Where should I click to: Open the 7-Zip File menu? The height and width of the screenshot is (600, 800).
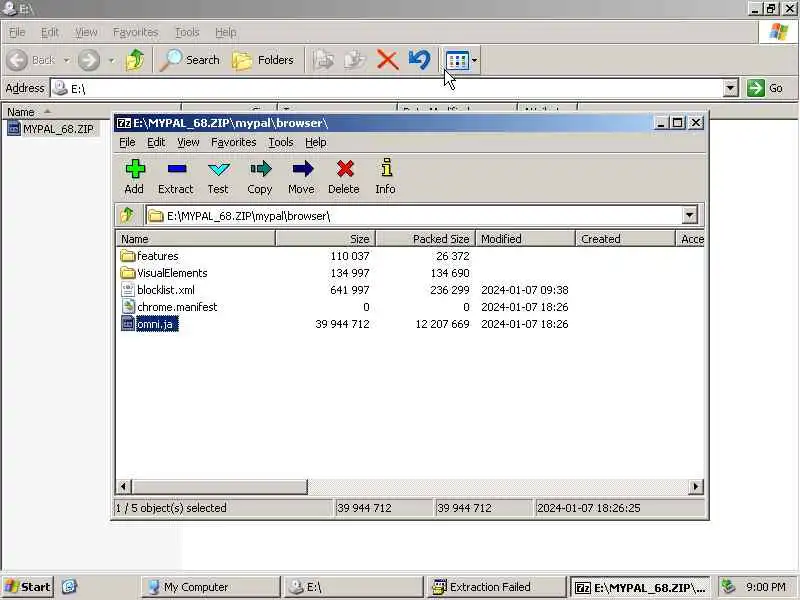(127, 142)
